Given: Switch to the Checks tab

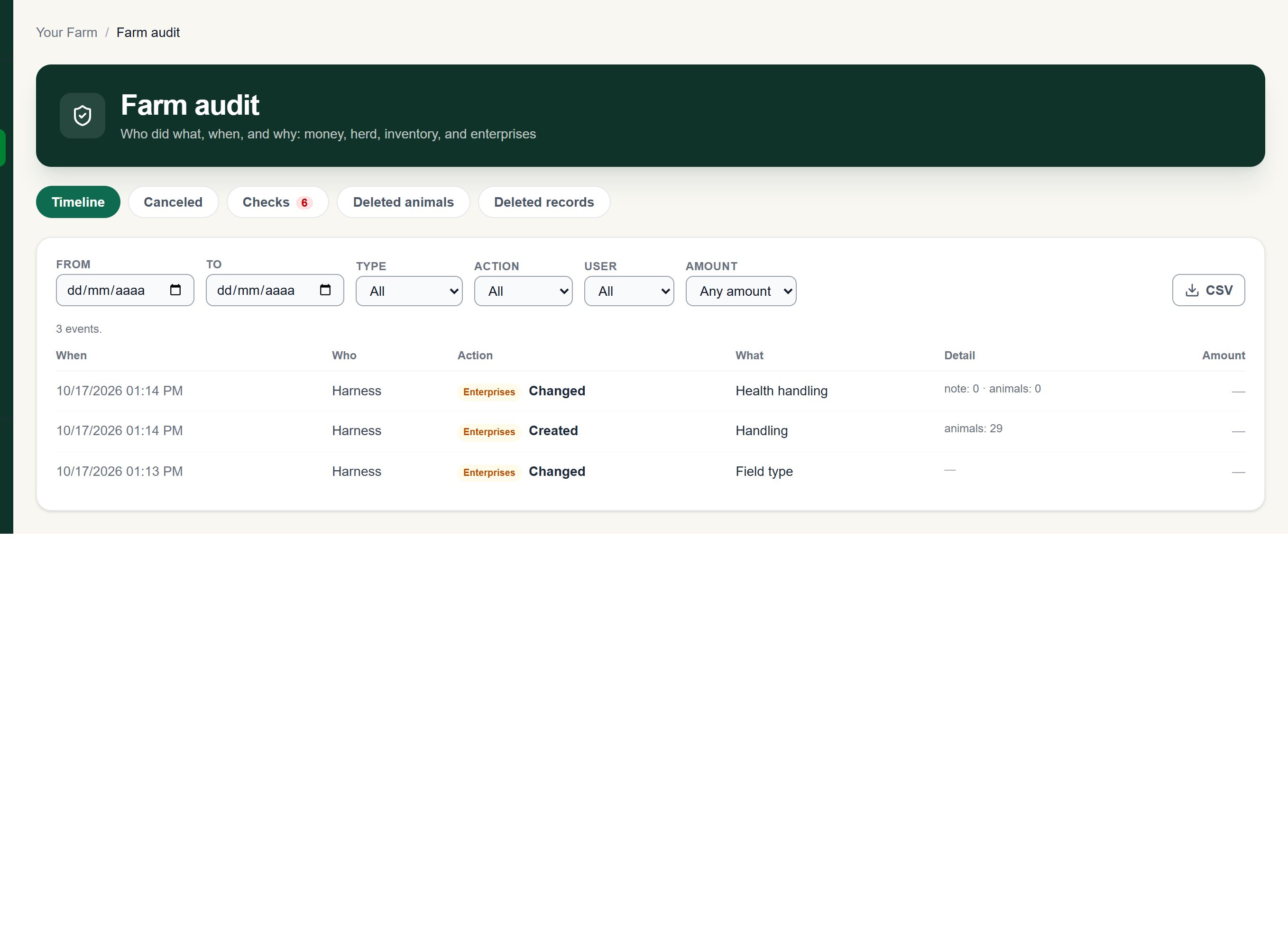Looking at the screenshot, I should [277, 202].
